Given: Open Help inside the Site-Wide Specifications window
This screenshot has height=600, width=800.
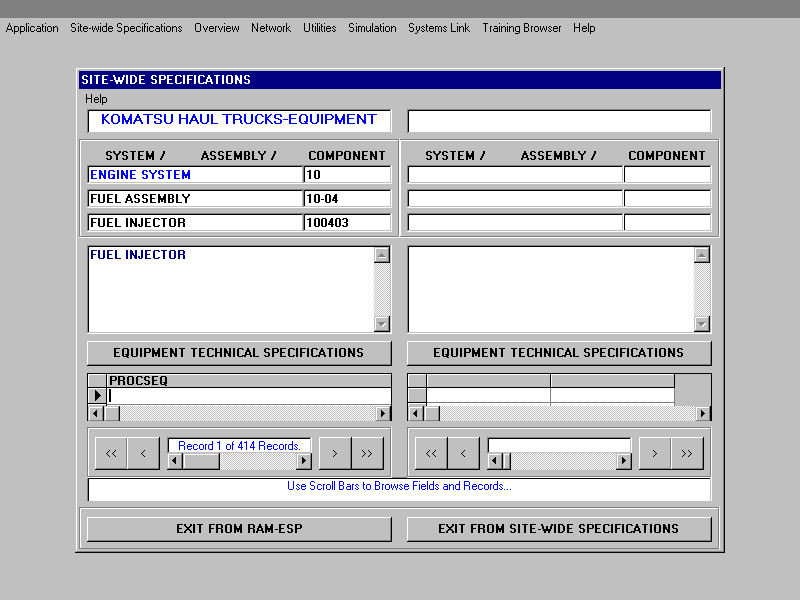Looking at the screenshot, I should pos(96,99).
